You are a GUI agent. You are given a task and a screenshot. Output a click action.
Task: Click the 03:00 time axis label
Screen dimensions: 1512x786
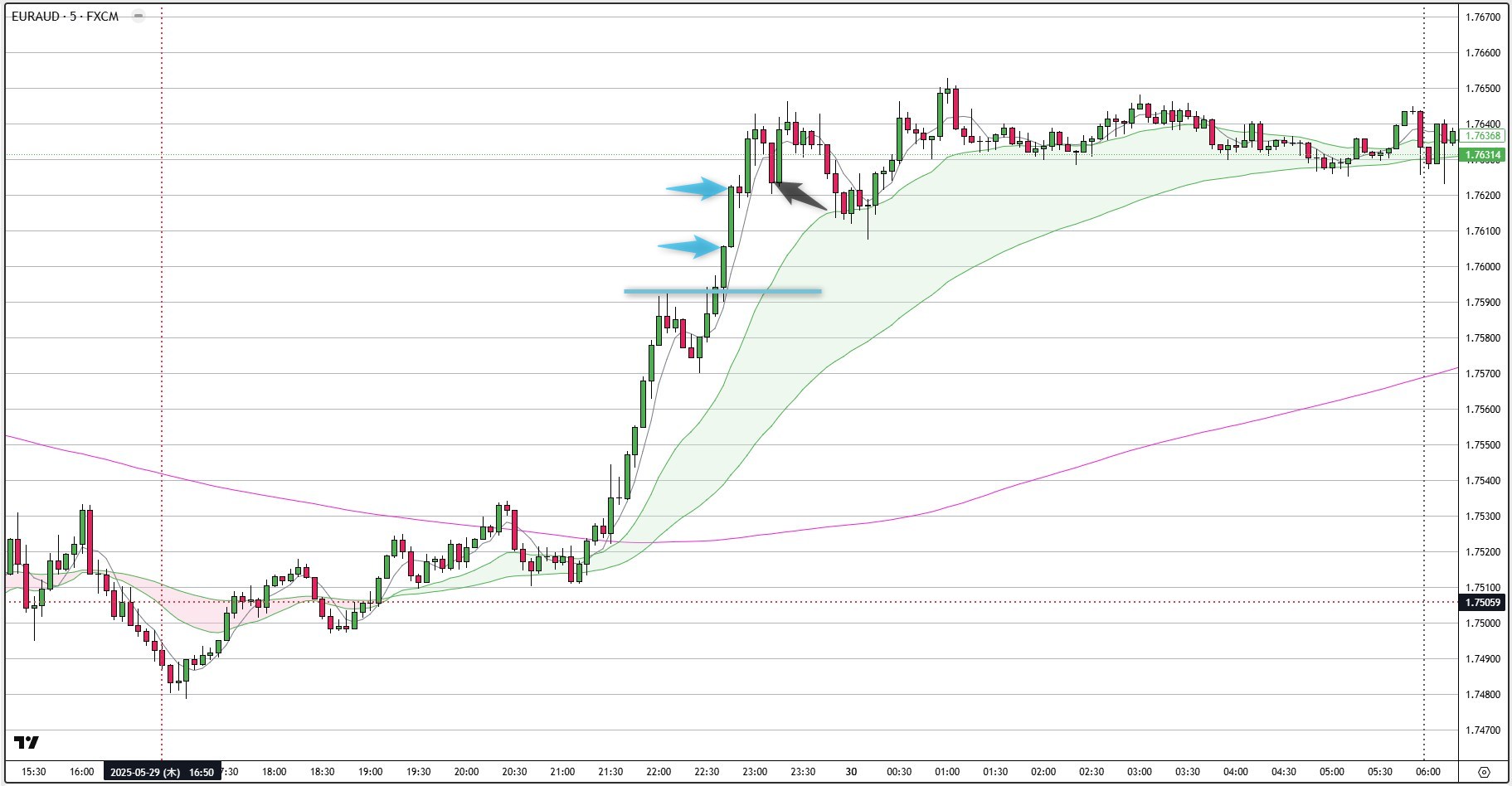click(1140, 772)
